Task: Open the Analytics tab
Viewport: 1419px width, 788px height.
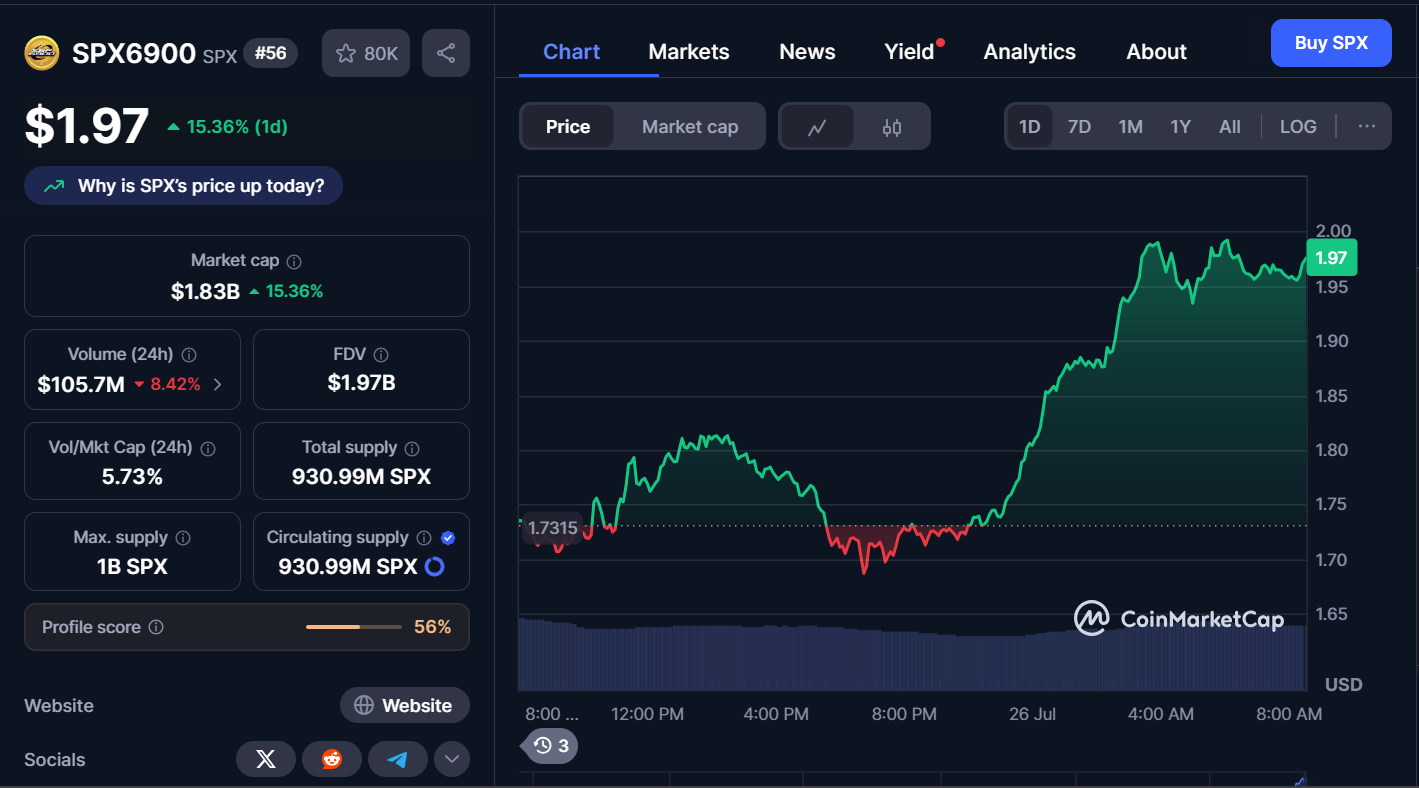Action: click(1029, 52)
